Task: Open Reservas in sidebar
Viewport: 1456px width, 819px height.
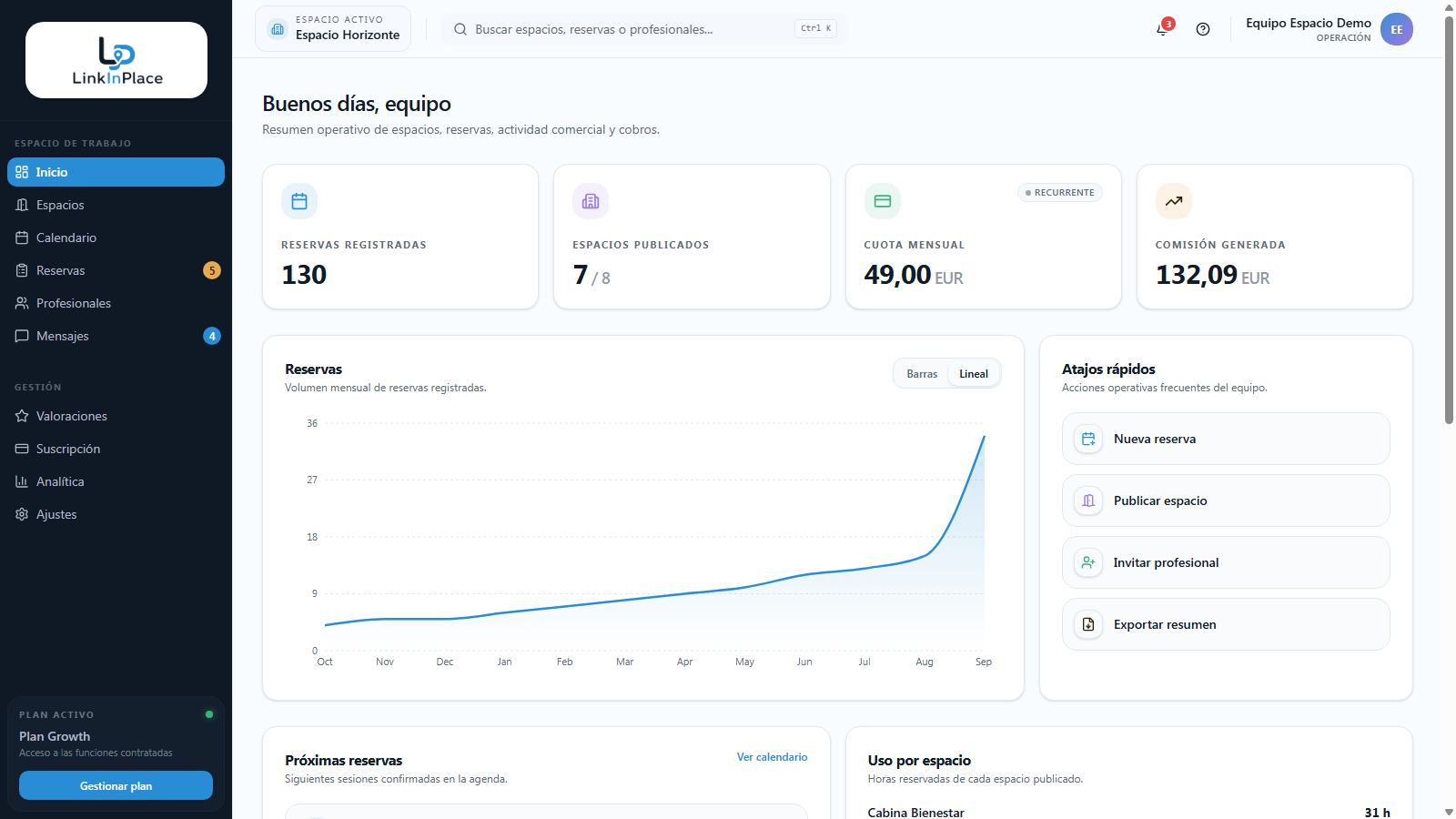Action: click(116, 270)
